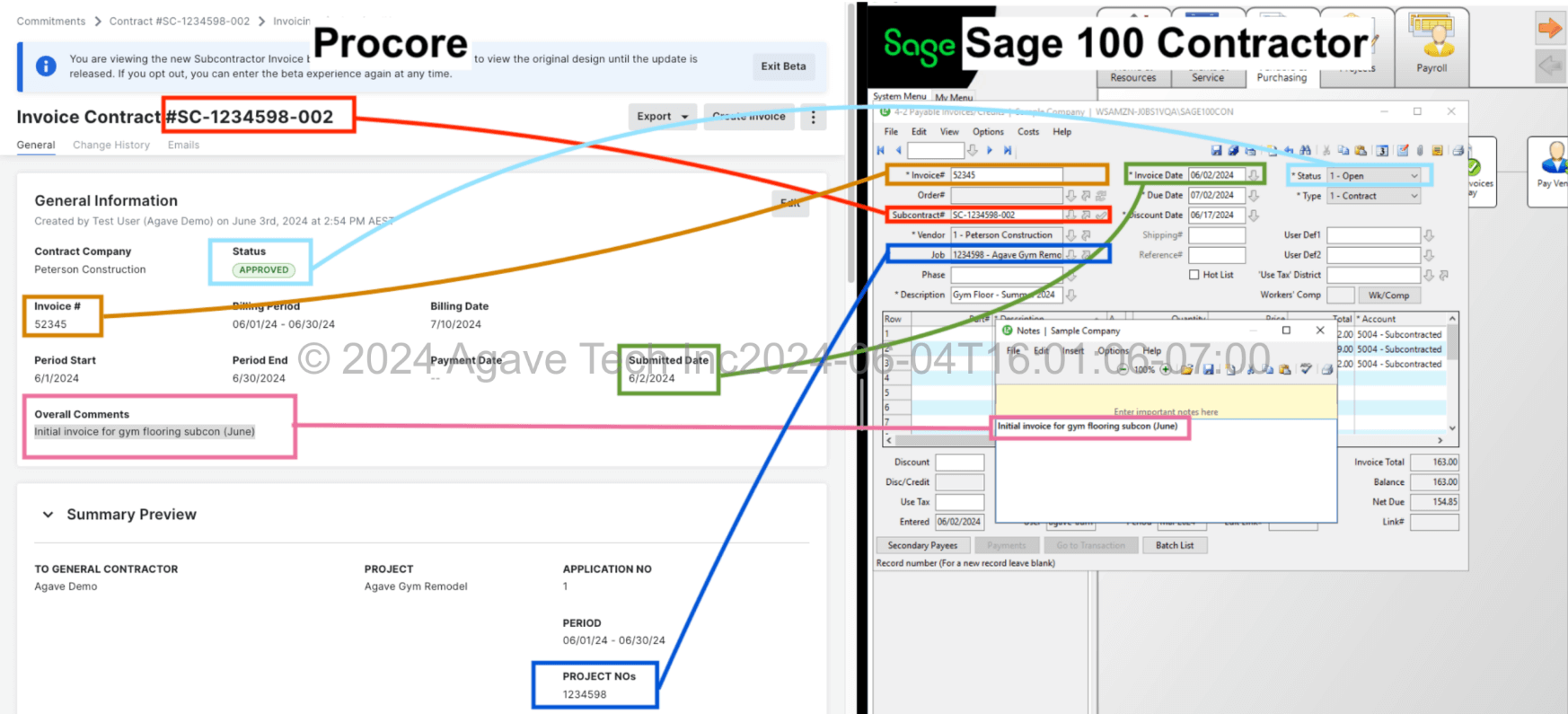Switch to Emails tab in Procore

(x=183, y=145)
